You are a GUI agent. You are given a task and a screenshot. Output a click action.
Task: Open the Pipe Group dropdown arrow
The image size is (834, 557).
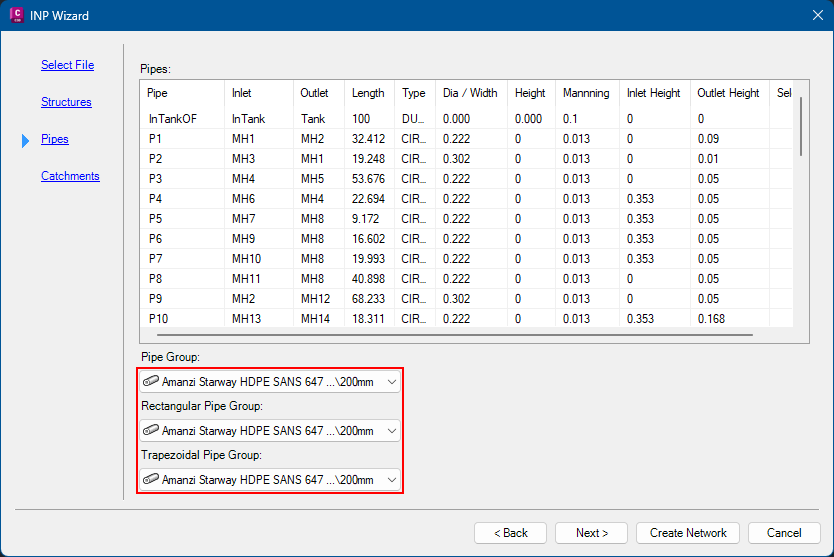(391, 382)
